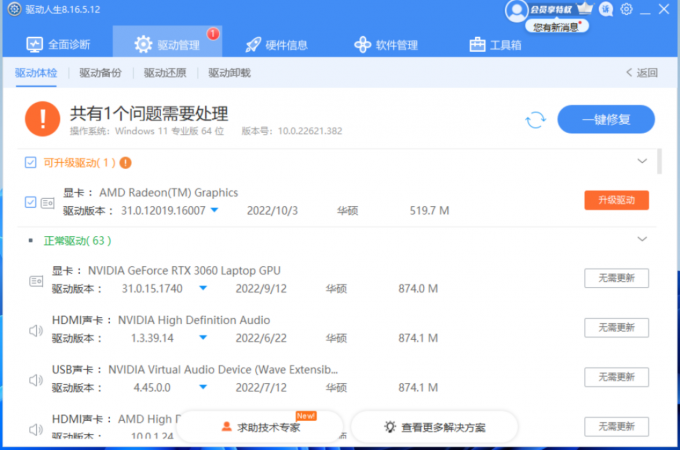
Task: Click the AMD Radeon(TM) Graphics name
Action: (169, 192)
